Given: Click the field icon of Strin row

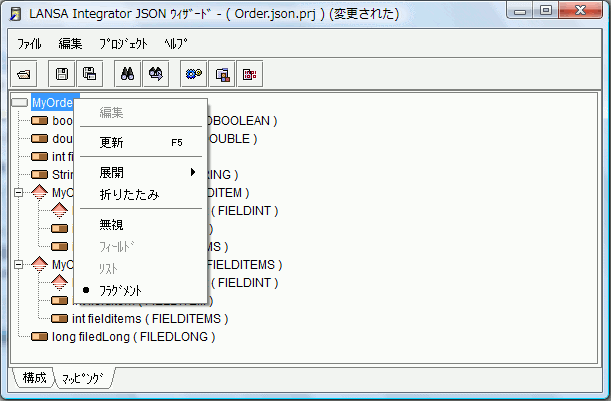Looking at the screenshot, I should pyautogui.click(x=39, y=174).
